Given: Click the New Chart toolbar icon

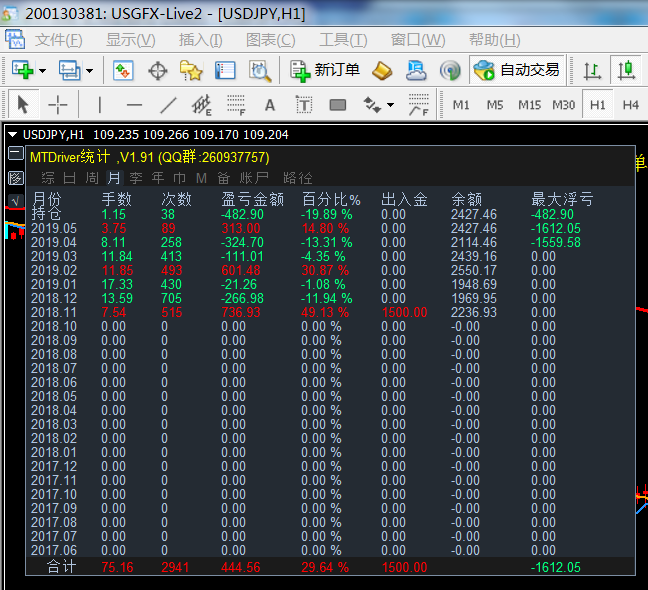Looking at the screenshot, I should pyautogui.click(x=23, y=70).
